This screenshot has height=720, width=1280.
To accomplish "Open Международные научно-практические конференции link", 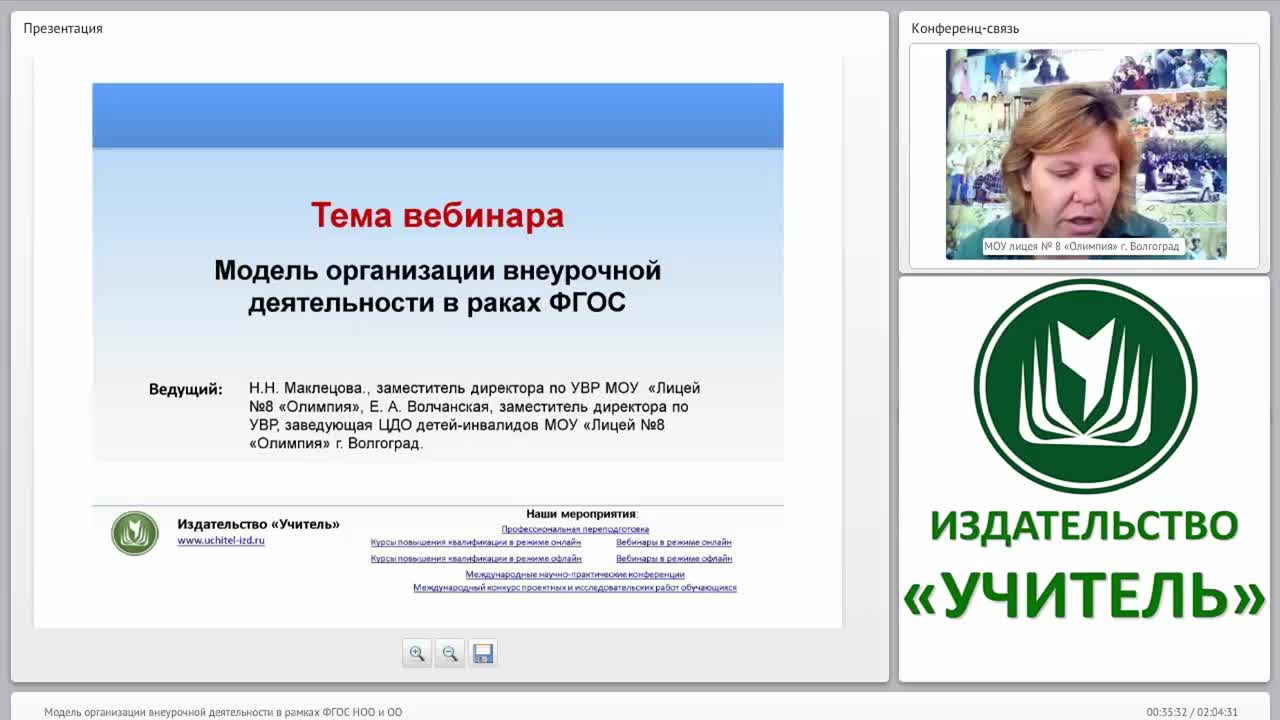I will point(575,575).
